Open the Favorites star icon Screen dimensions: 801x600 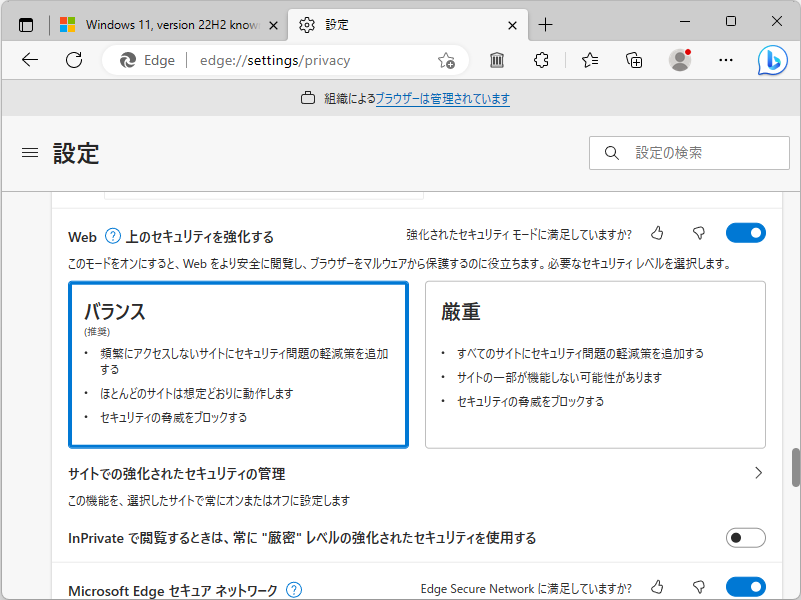(x=588, y=61)
